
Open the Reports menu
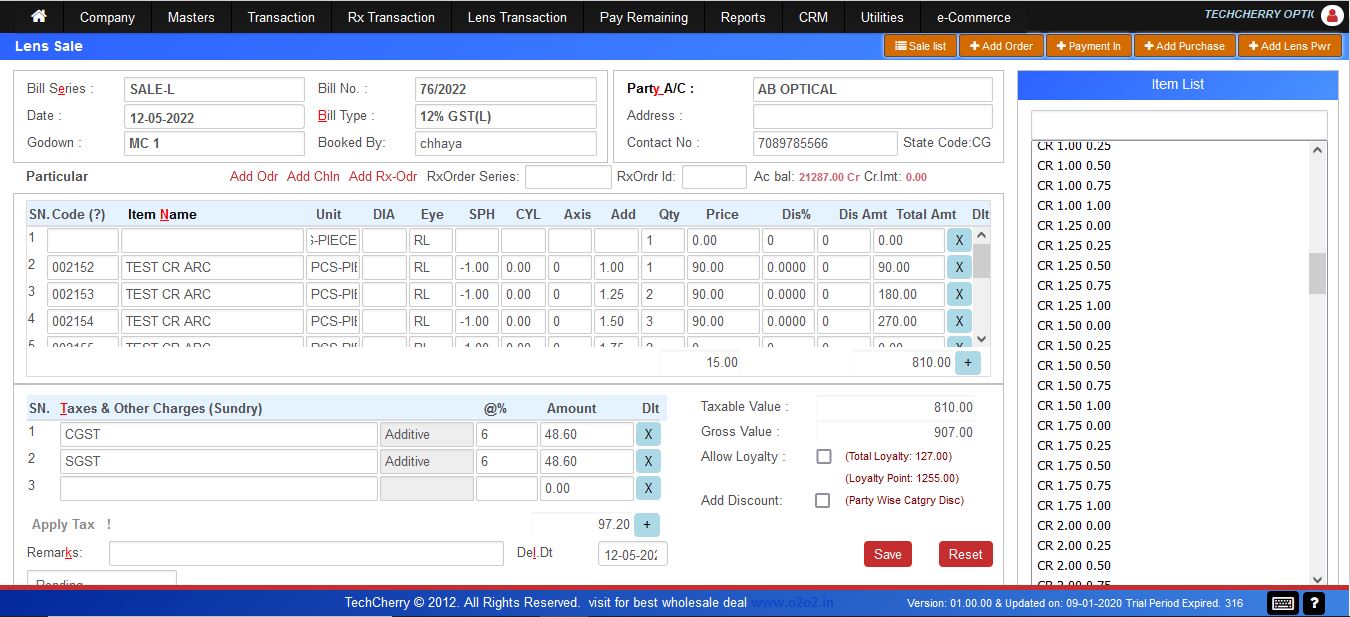tap(743, 17)
